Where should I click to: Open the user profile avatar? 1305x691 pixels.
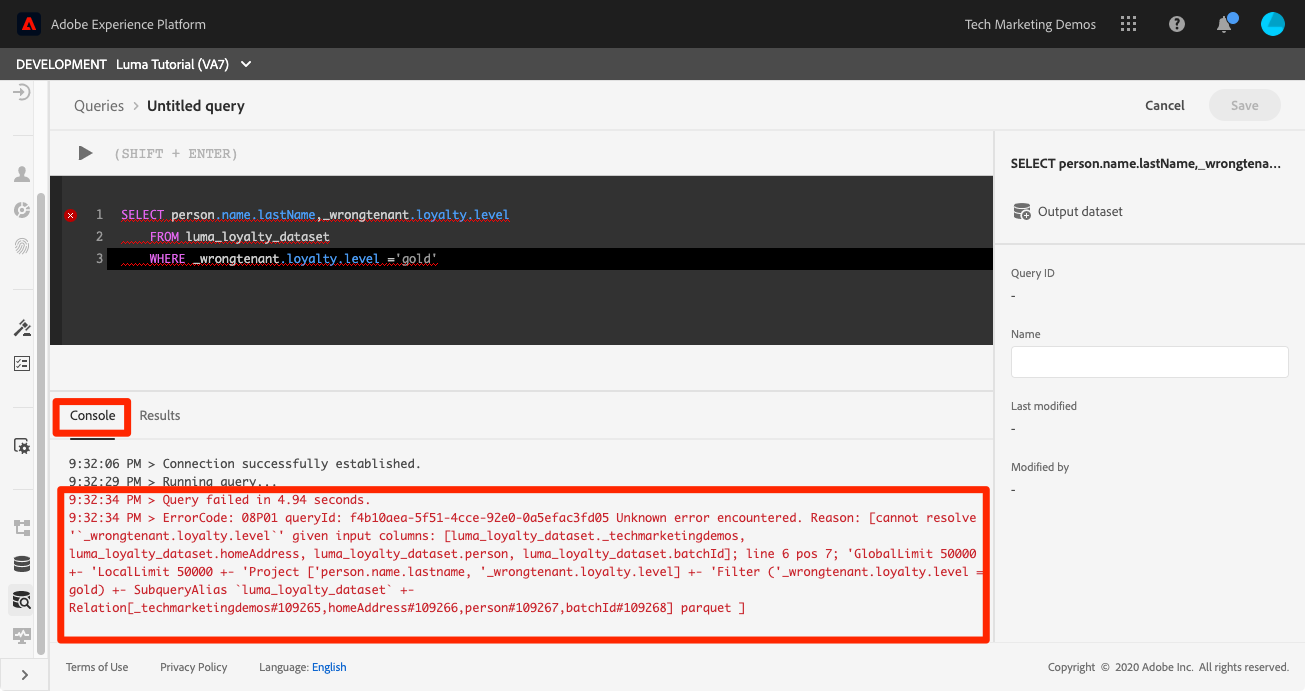[x=1273, y=24]
